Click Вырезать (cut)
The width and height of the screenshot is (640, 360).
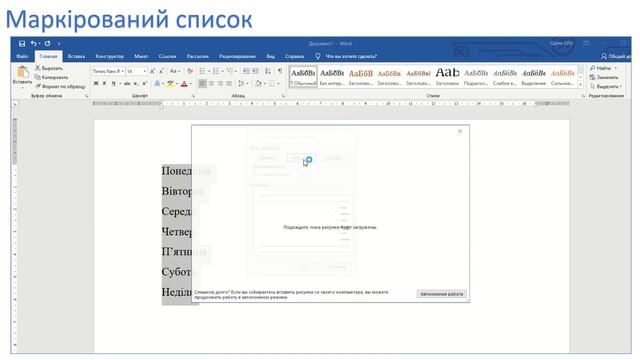coord(49,68)
